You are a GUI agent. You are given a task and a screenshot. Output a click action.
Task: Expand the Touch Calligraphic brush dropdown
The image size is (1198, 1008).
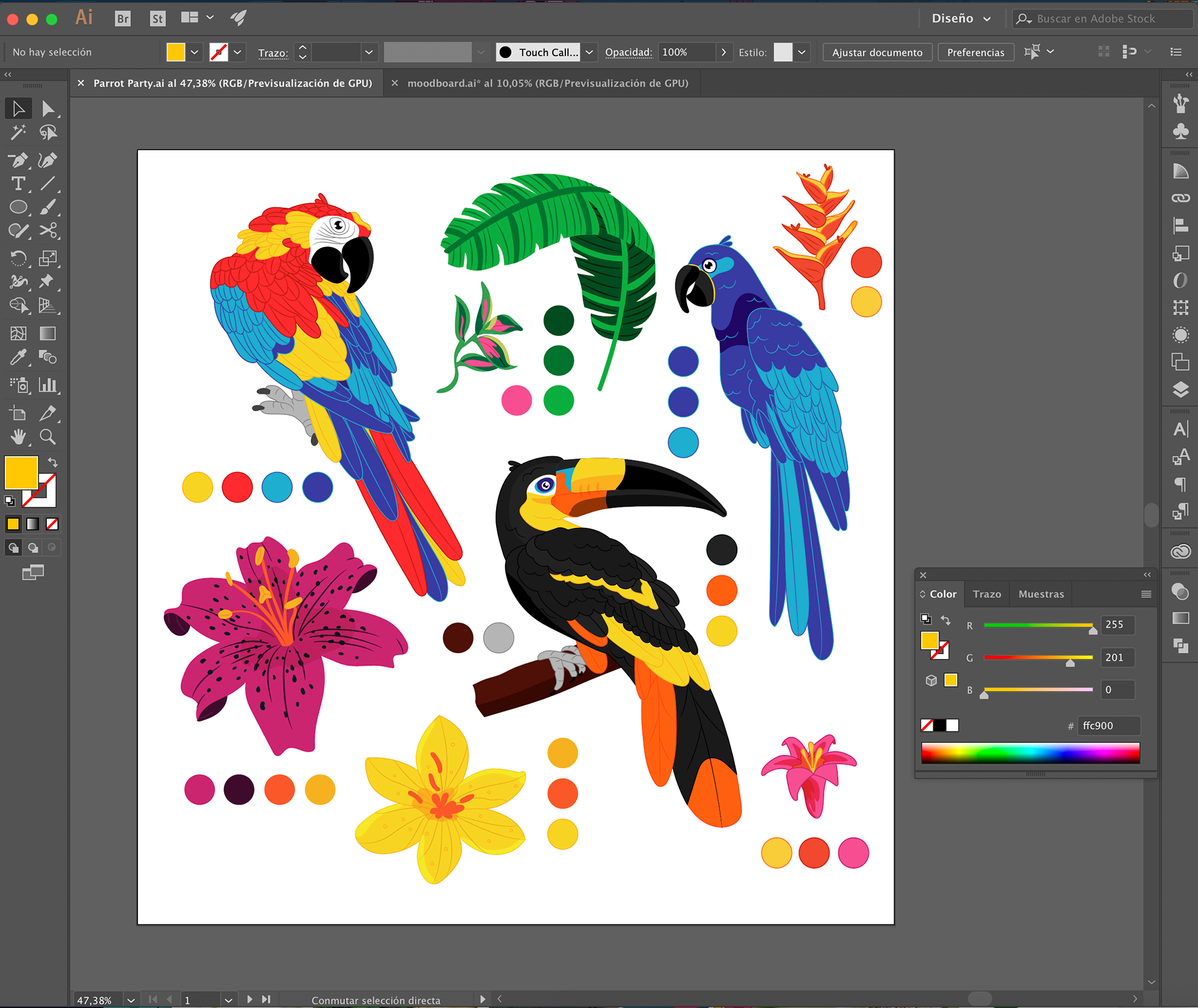[x=589, y=52]
